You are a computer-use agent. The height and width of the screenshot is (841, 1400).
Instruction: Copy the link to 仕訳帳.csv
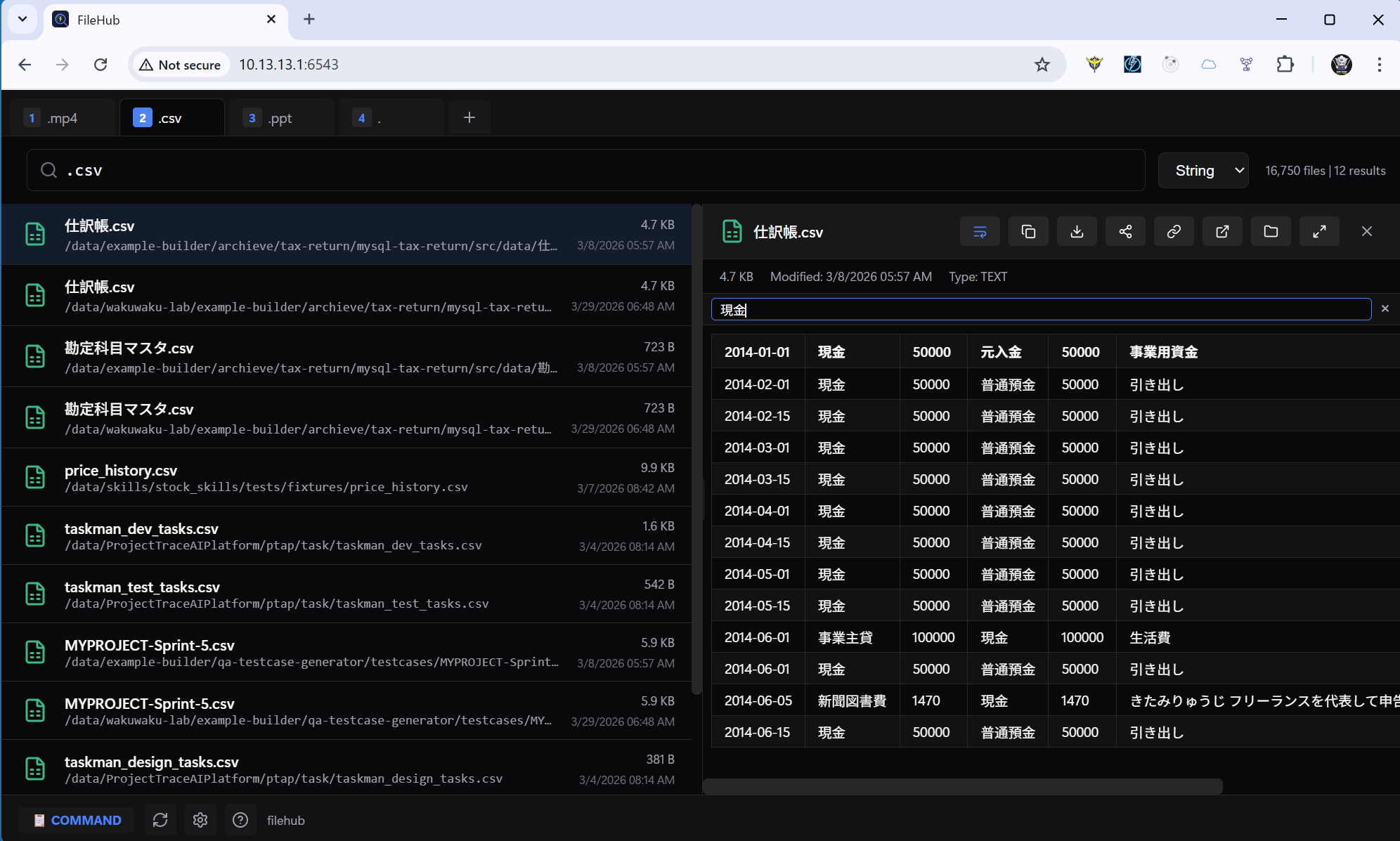click(1174, 231)
